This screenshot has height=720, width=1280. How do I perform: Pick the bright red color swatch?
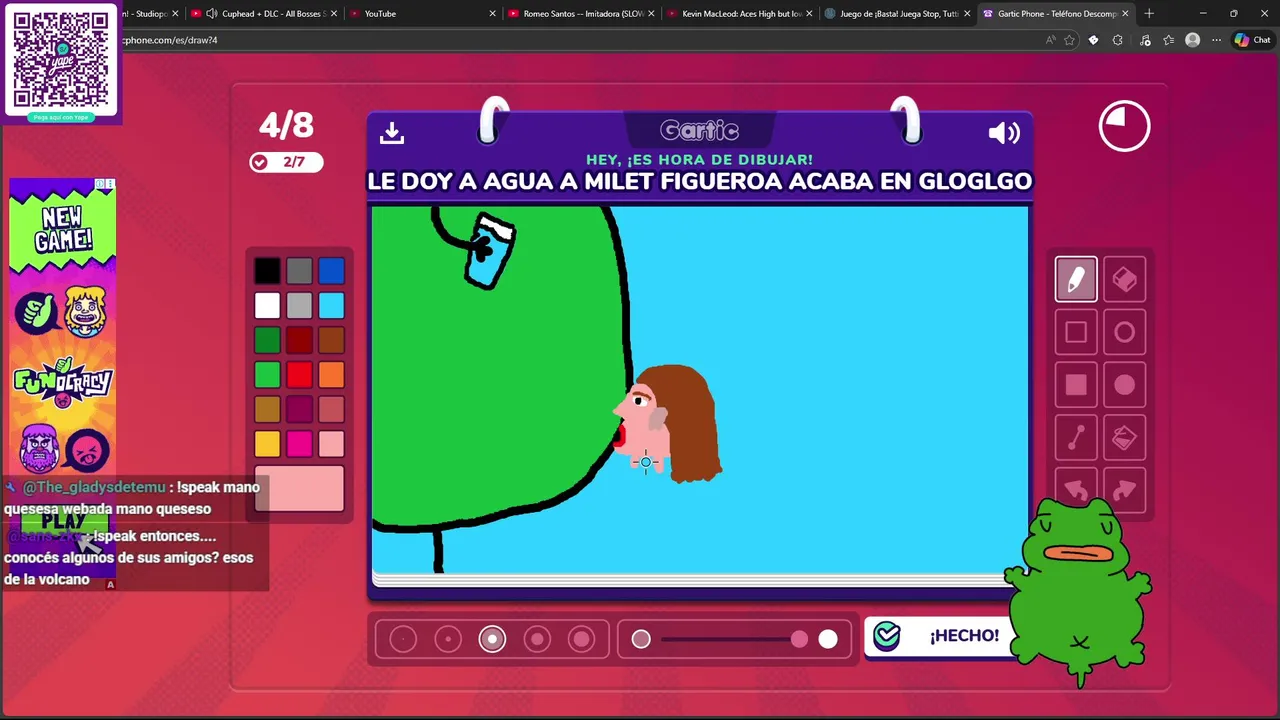(x=299, y=374)
